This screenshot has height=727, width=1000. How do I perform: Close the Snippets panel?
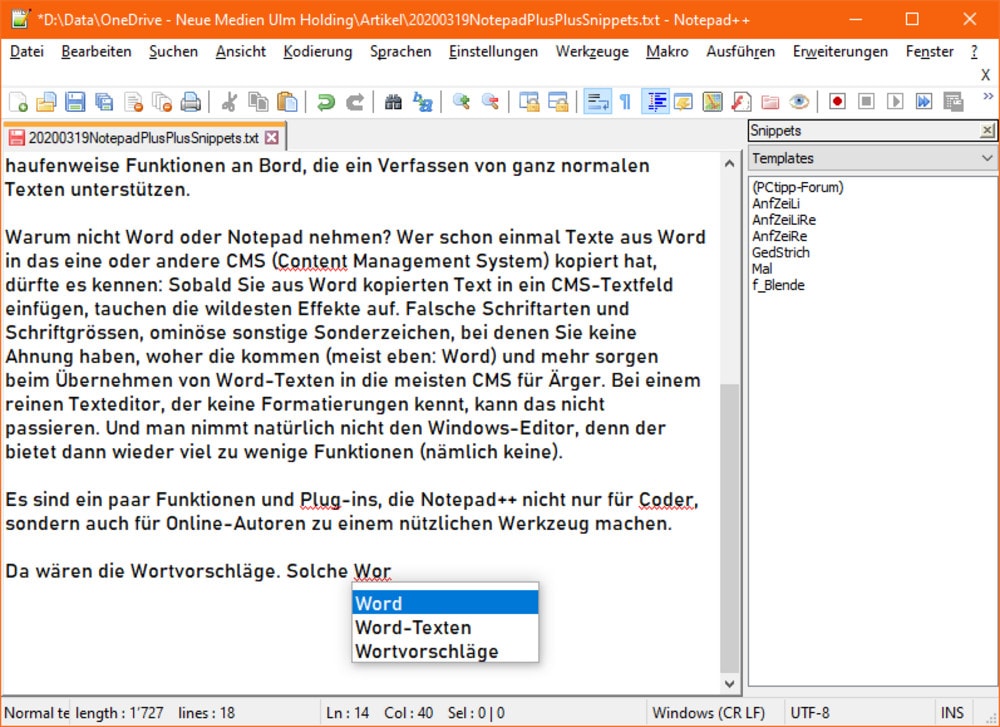(x=987, y=131)
